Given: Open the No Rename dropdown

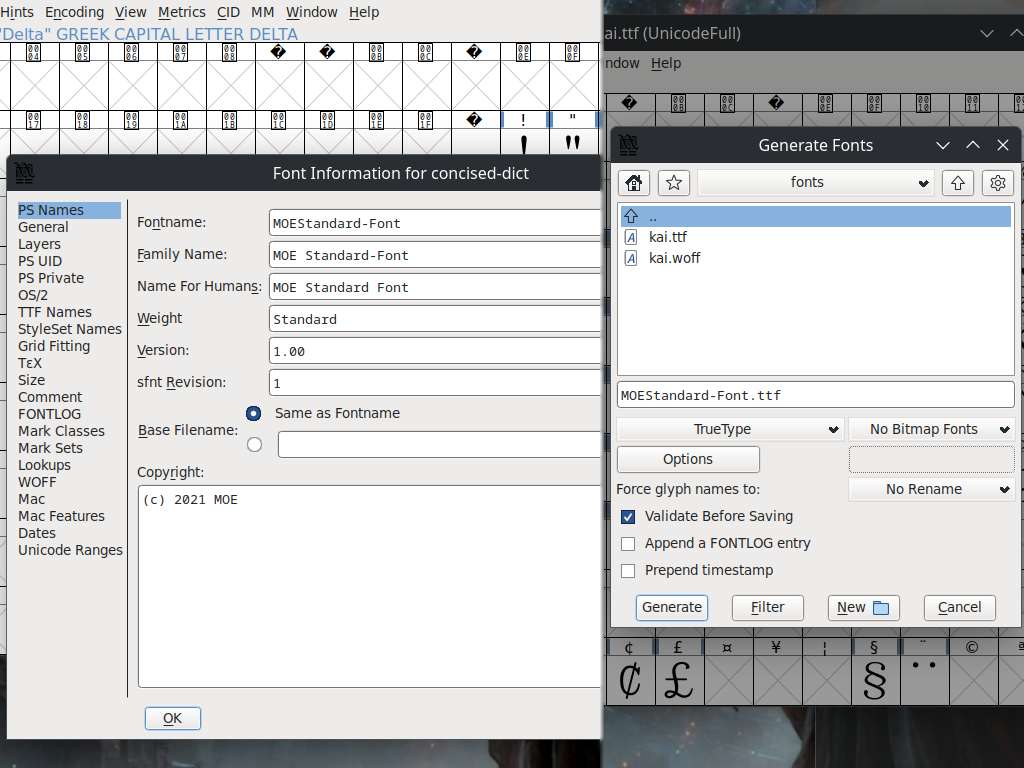Looking at the screenshot, I should (931, 489).
